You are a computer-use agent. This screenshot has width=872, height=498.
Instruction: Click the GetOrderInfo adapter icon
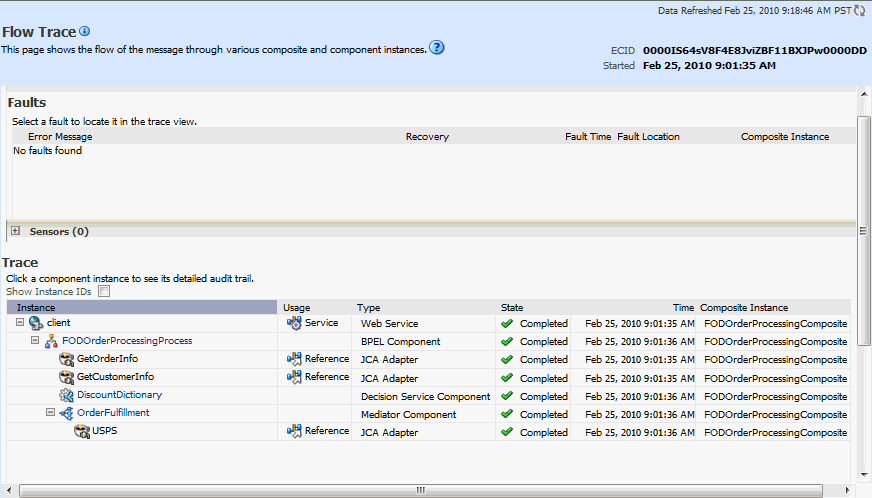(x=67, y=359)
